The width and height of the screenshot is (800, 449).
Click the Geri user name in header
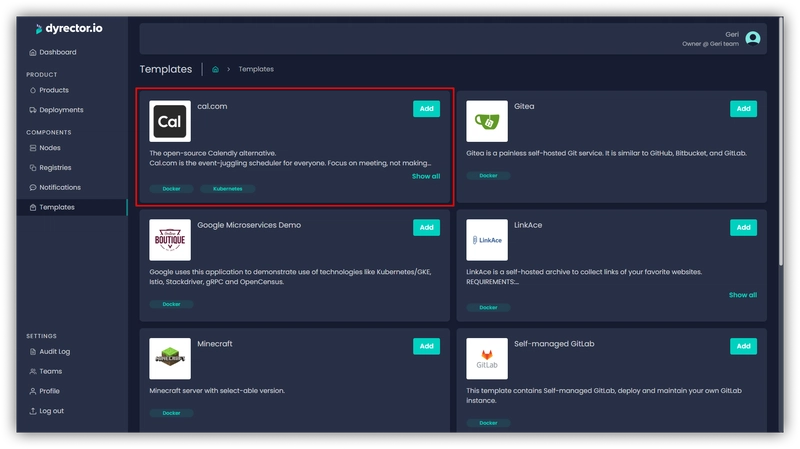click(x=732, y=34)
